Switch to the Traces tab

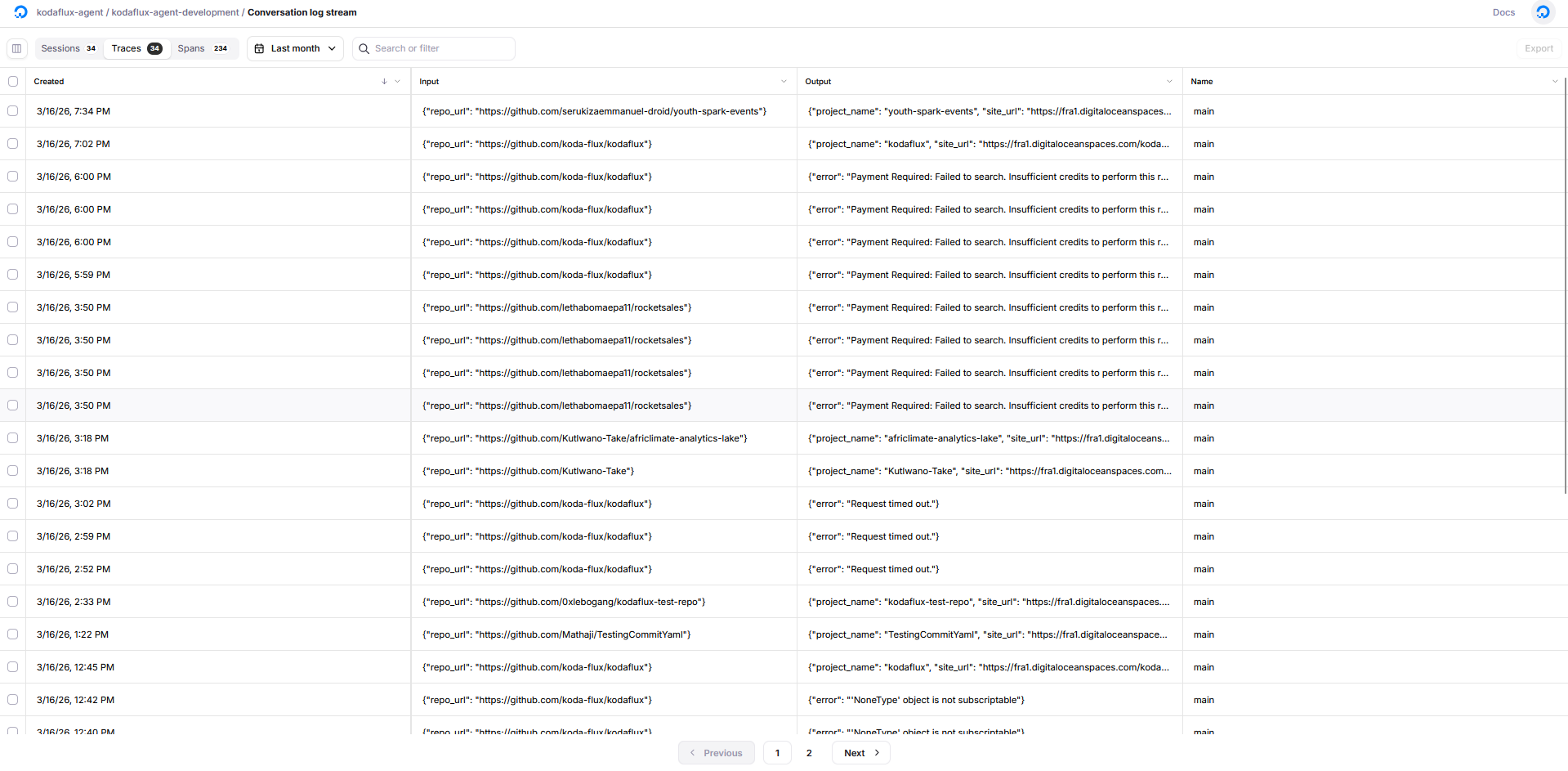pos(136,48)
